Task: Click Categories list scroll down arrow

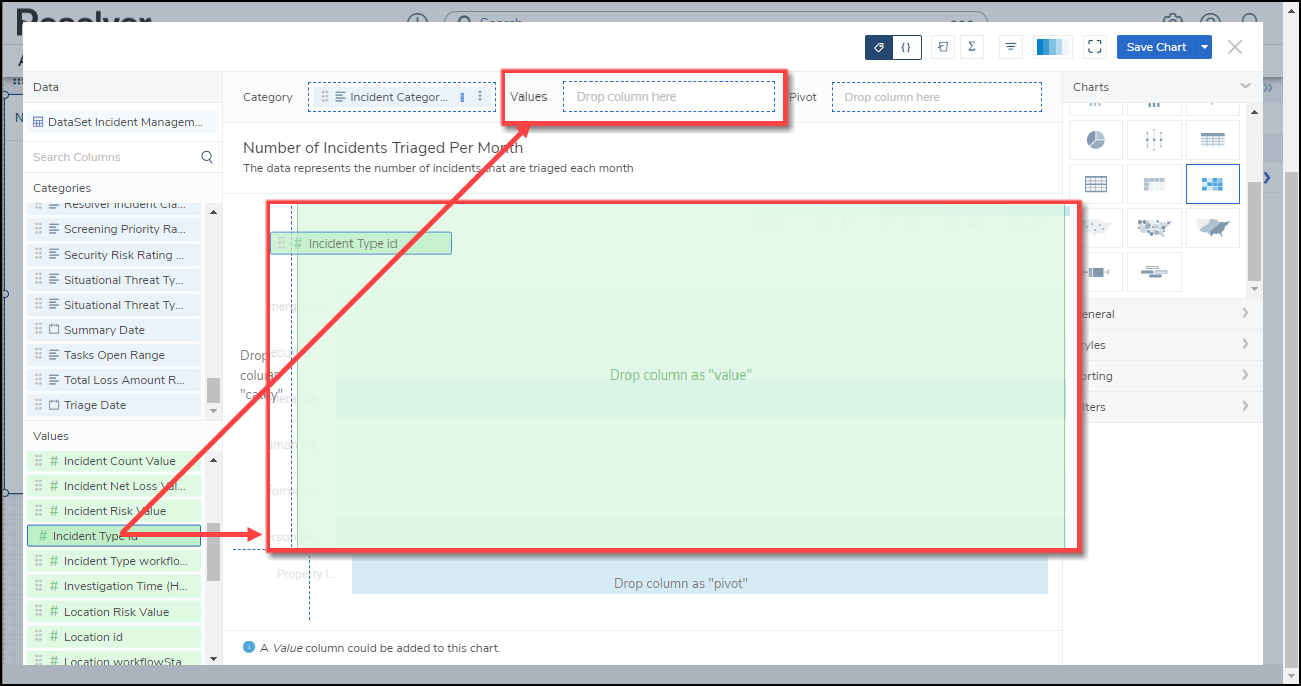Action: click(x=213, y=411)
